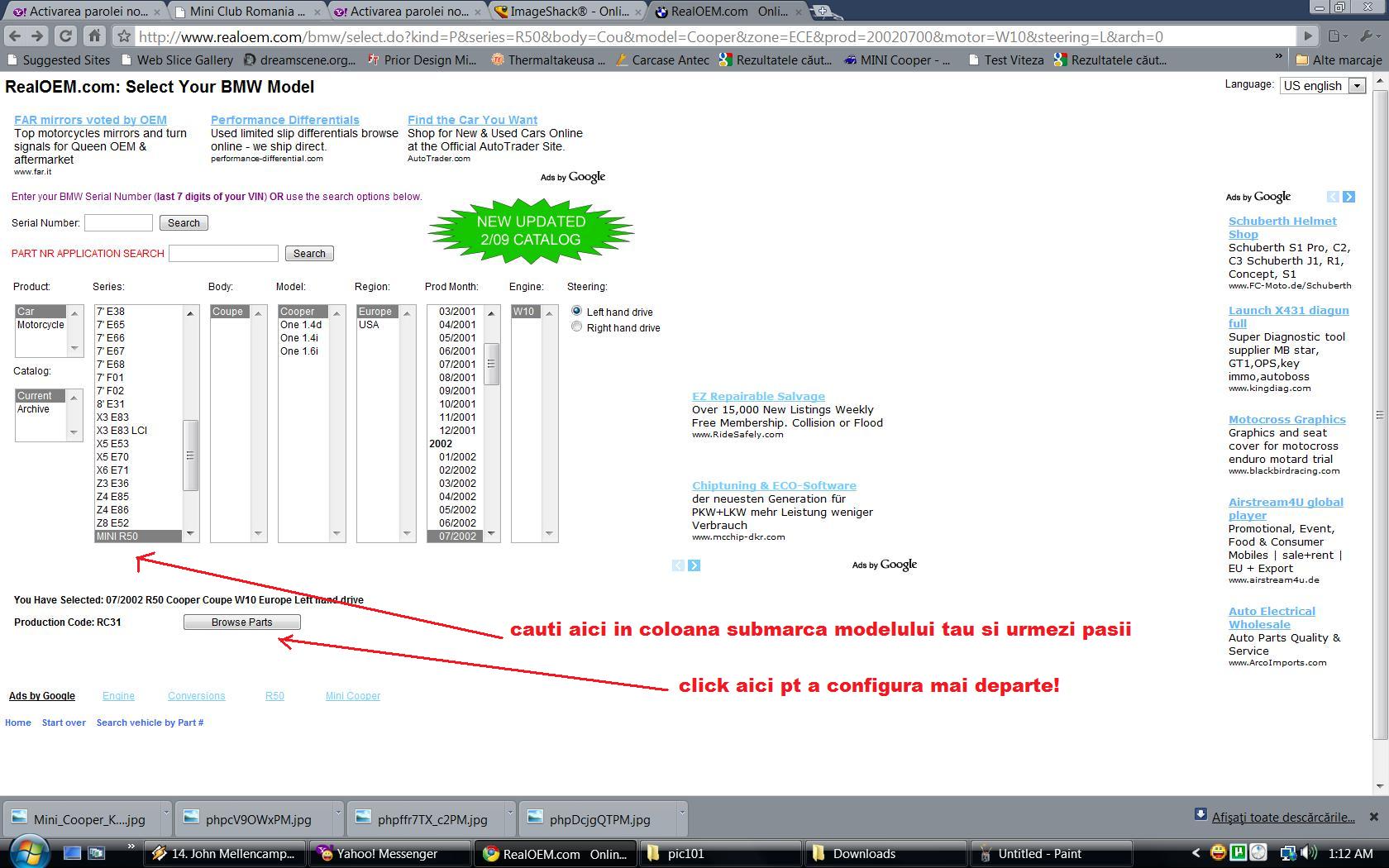Open the Chrome page menu icon
The width and height of the screenshot is (1389, 868).
[1338, 36]
